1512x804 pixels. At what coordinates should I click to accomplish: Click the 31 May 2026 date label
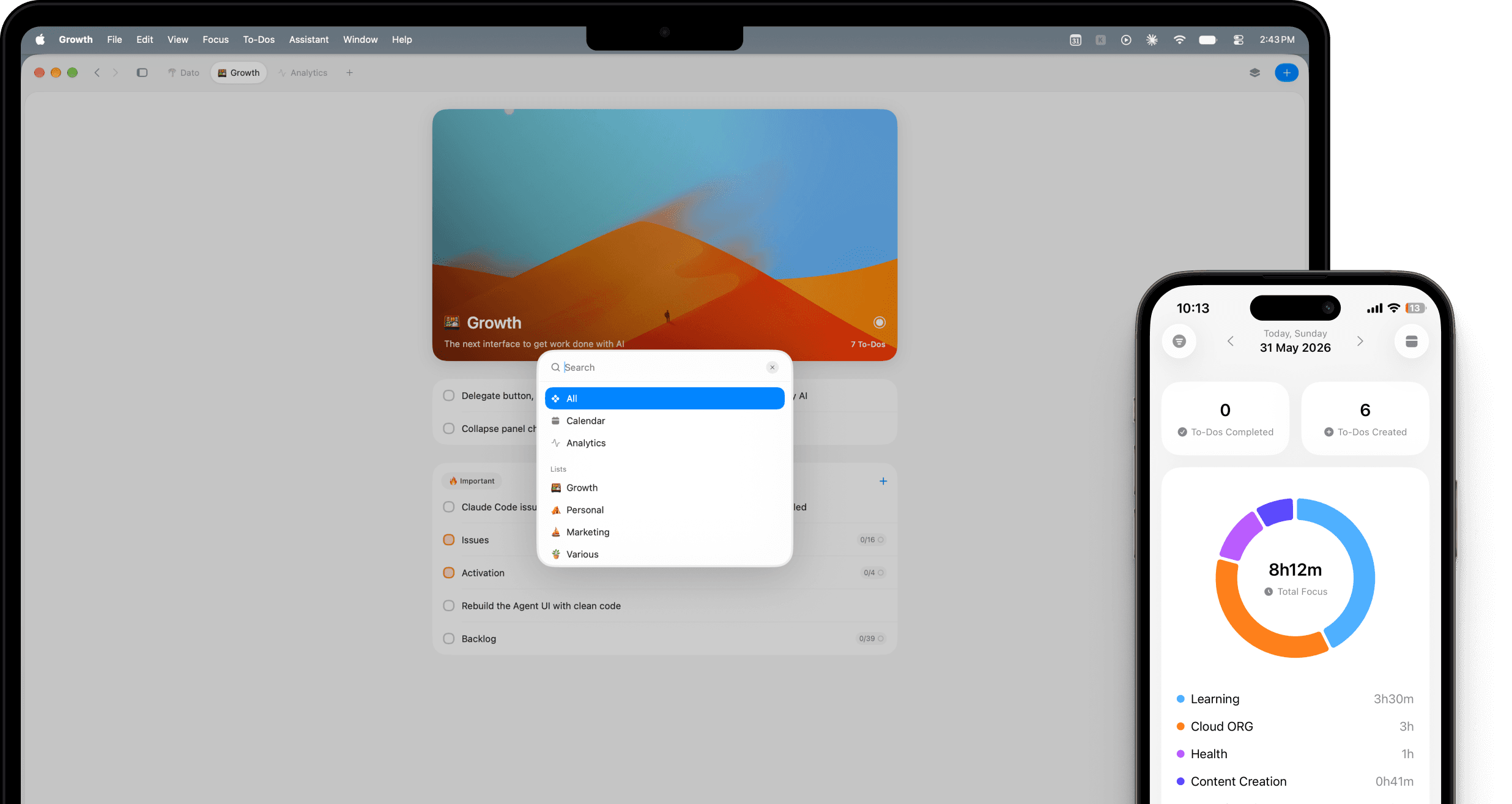click(x=1295, y=348)
